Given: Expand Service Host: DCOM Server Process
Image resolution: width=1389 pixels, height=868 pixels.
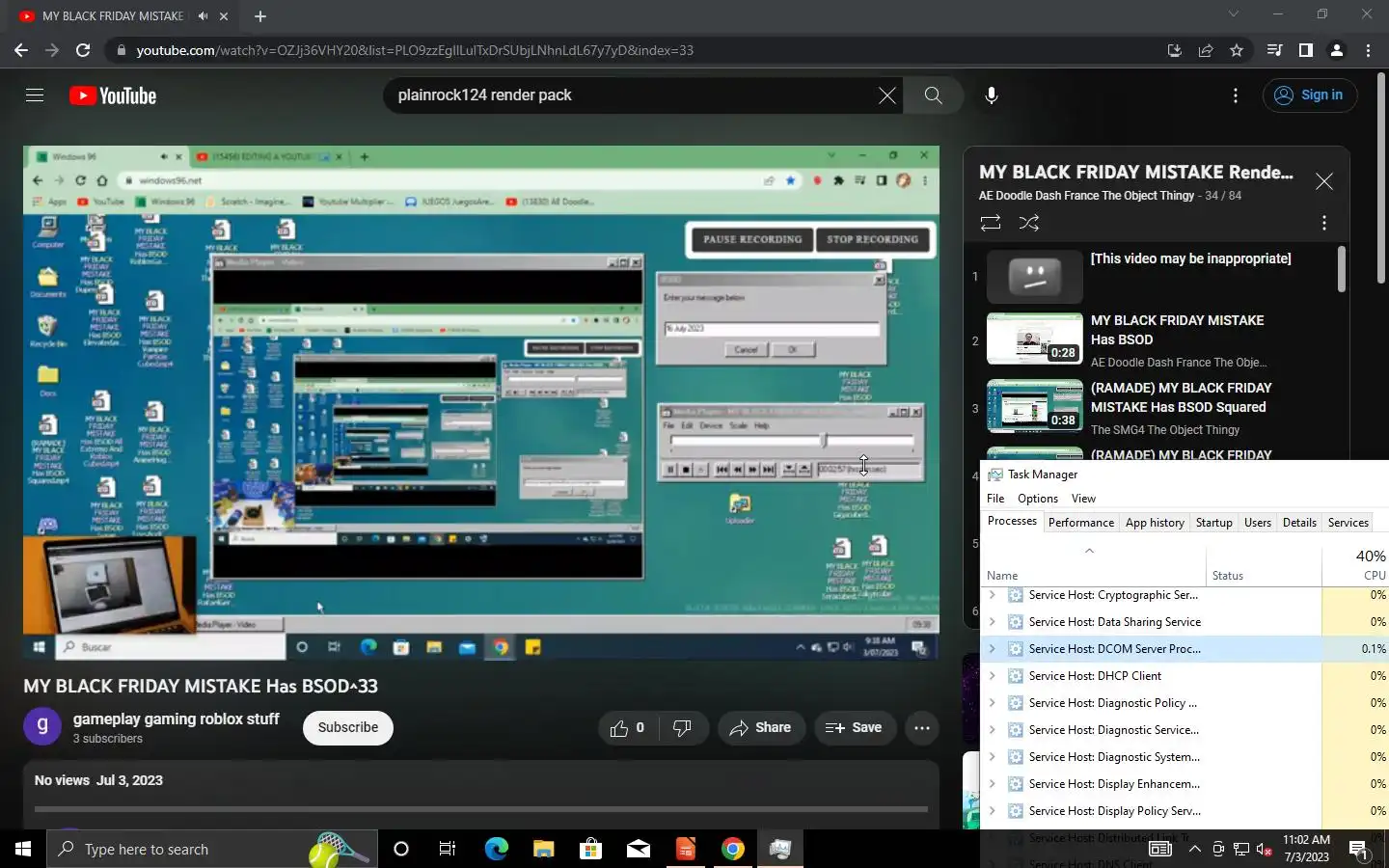Looking at the screenshot, I should point(992,649).
